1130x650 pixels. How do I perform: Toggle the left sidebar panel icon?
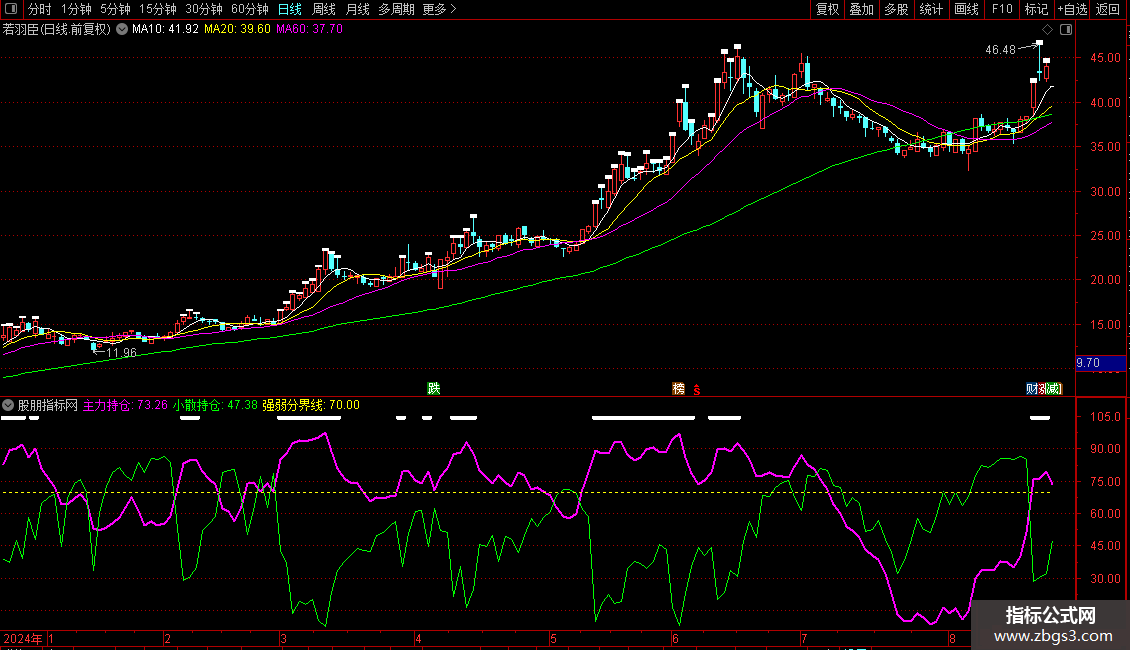[12, 10]
